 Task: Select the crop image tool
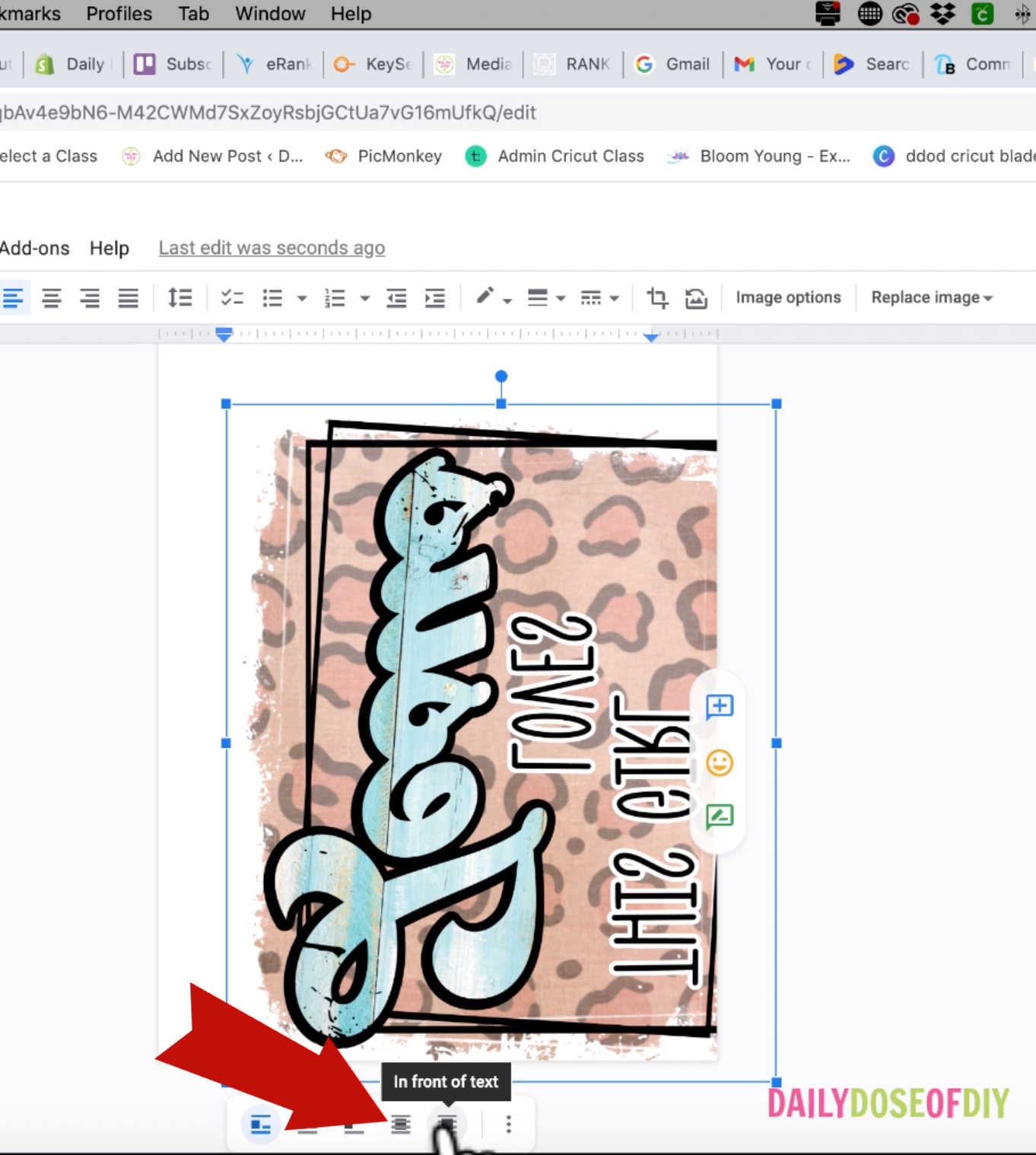pyautogui.click(x=657, y=297)
